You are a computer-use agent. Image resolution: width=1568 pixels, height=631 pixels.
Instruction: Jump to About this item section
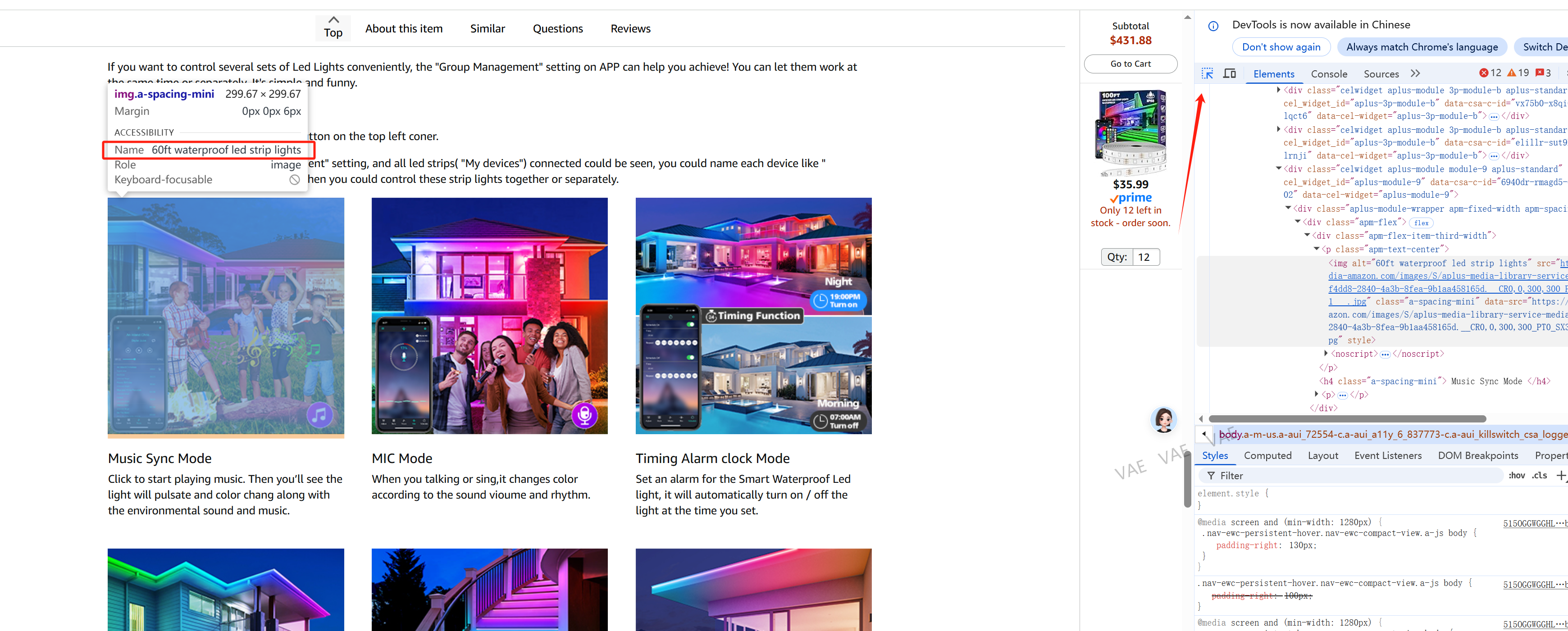point(404,28)
